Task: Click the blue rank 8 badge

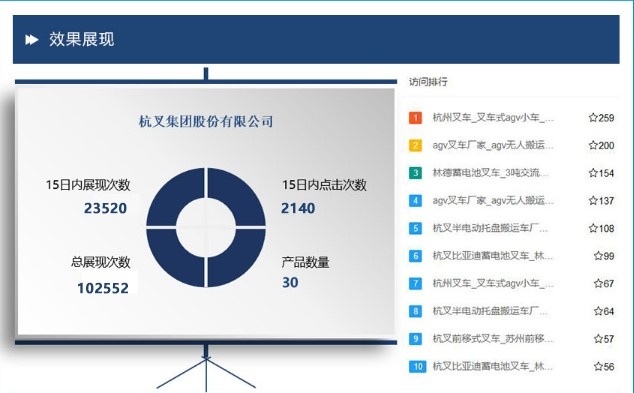Action: pos(415,311)
